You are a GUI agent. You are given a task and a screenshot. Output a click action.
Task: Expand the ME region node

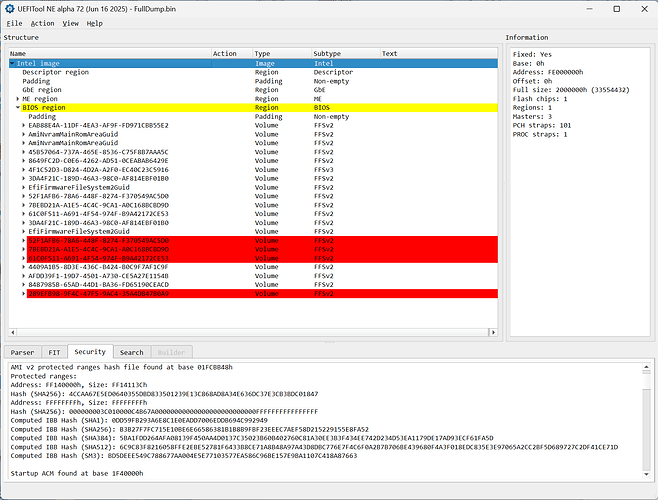[18, 99]
